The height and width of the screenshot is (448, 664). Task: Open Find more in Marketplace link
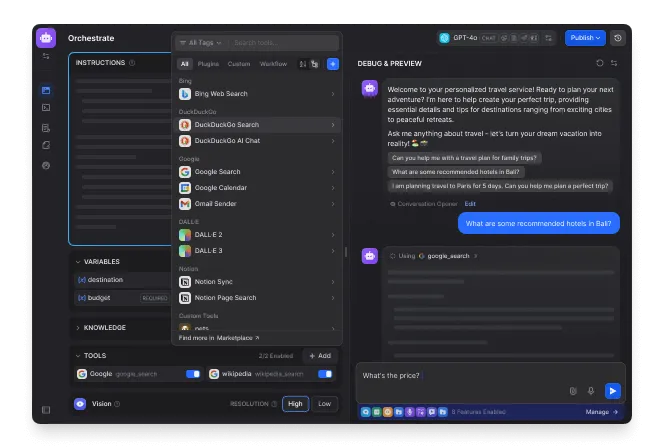point(218,338)
